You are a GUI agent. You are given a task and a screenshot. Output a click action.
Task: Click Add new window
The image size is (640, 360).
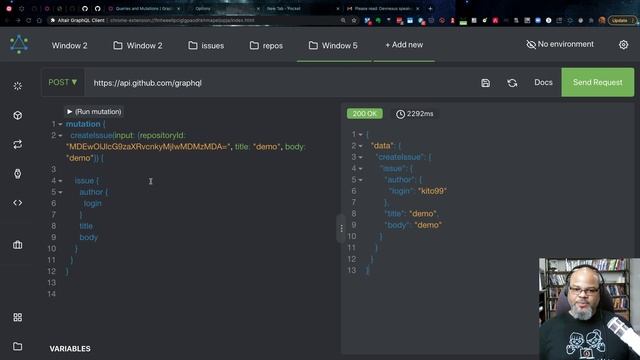point(404,45)
